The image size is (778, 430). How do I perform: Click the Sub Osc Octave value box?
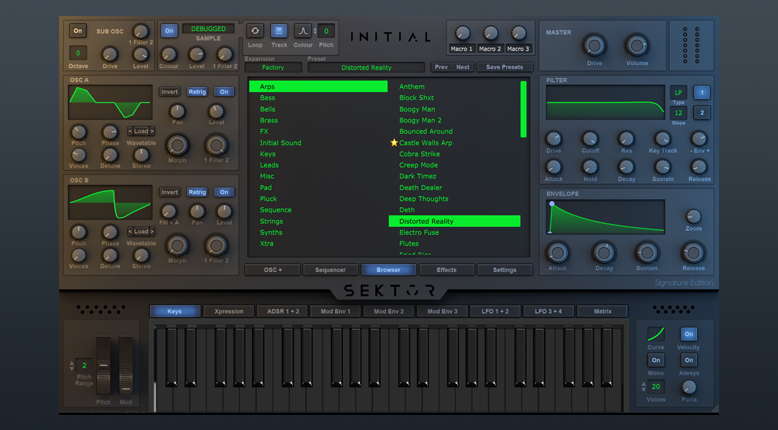click(x=78, y=53)
